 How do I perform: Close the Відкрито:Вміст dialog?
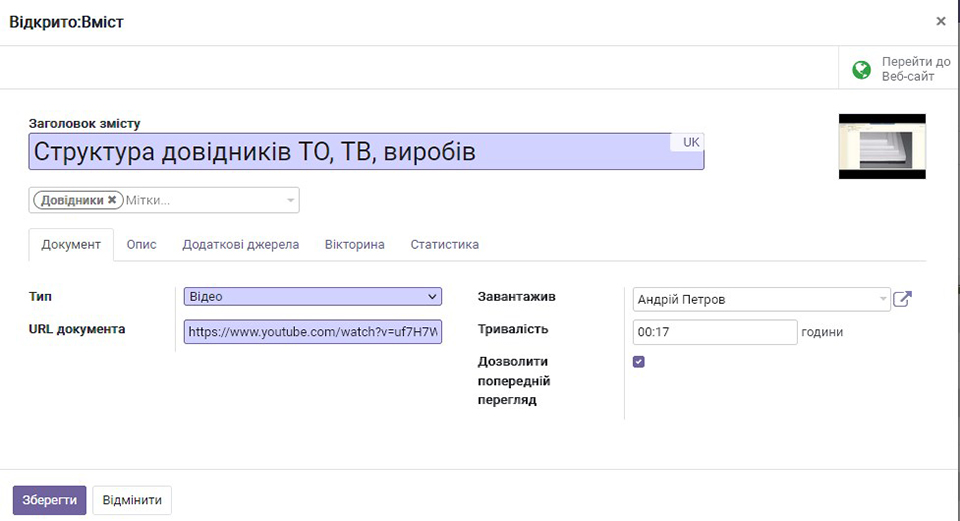point(940,21)
